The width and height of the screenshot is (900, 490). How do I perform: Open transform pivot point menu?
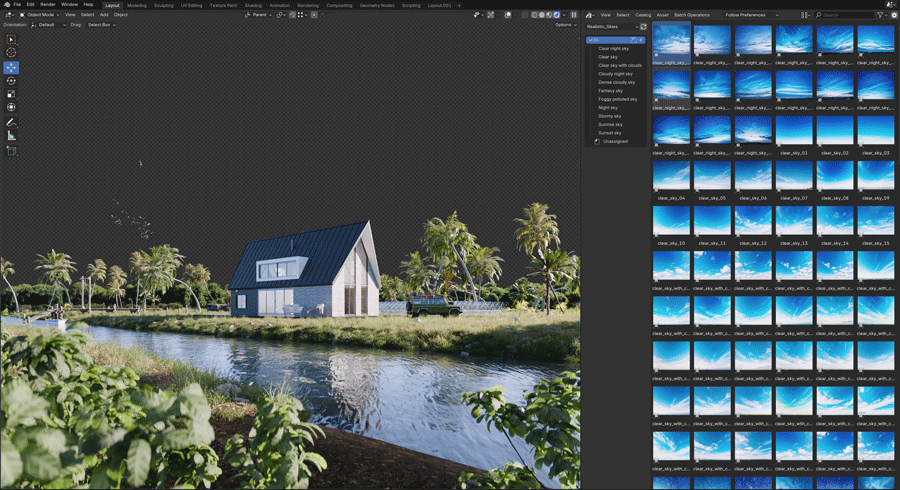280,15
